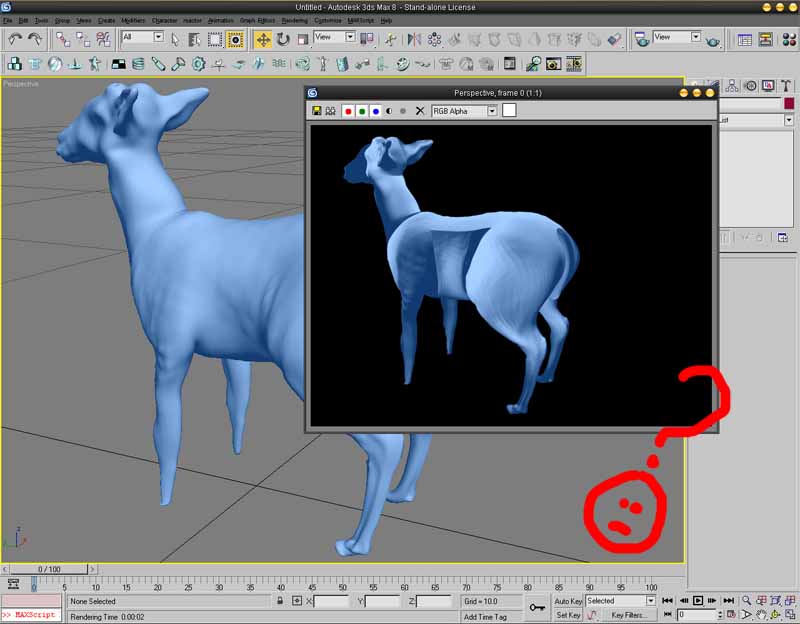Click the Render Last camera icon
Viewport: 800px width, 624px height.
point(553,64)
